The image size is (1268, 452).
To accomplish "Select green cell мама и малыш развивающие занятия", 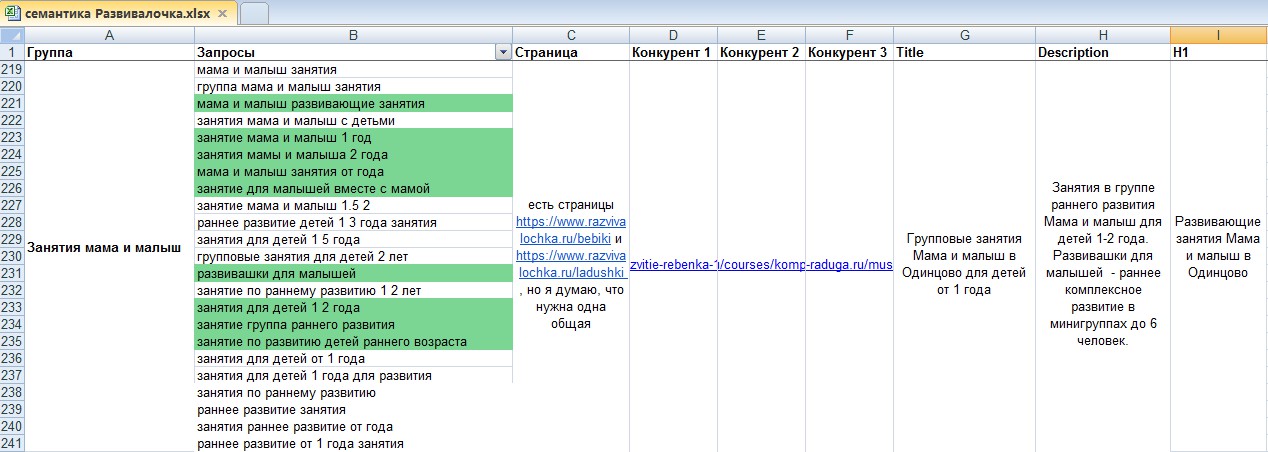I will (x=353, y=104).
